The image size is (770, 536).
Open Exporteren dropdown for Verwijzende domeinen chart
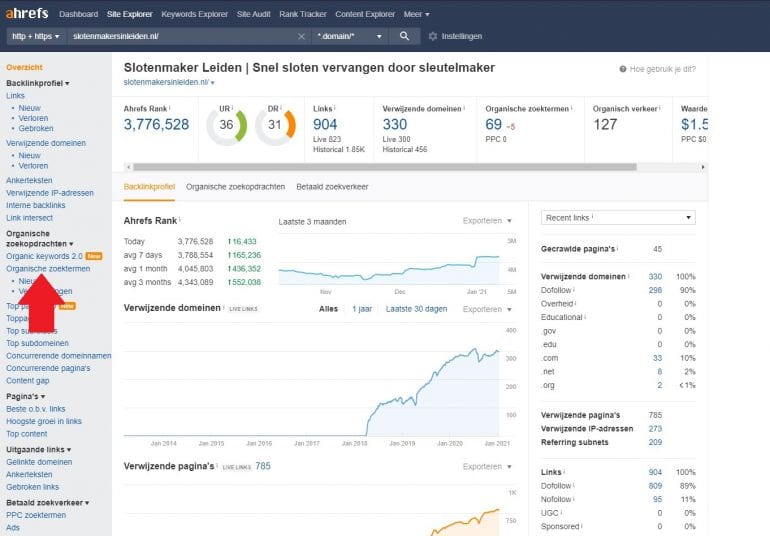click(487, 309)
